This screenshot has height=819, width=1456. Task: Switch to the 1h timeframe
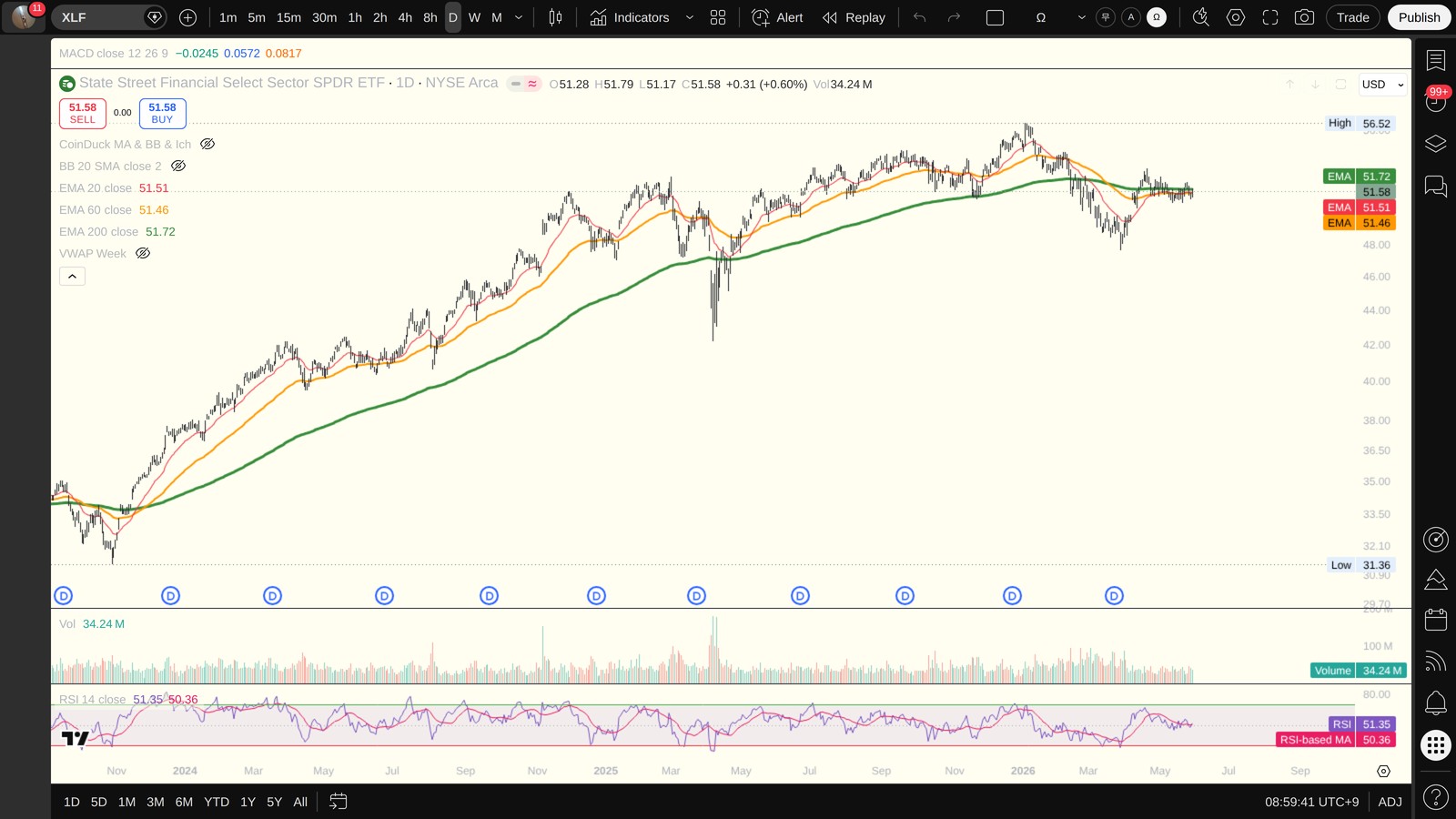(x=355, y=17)
